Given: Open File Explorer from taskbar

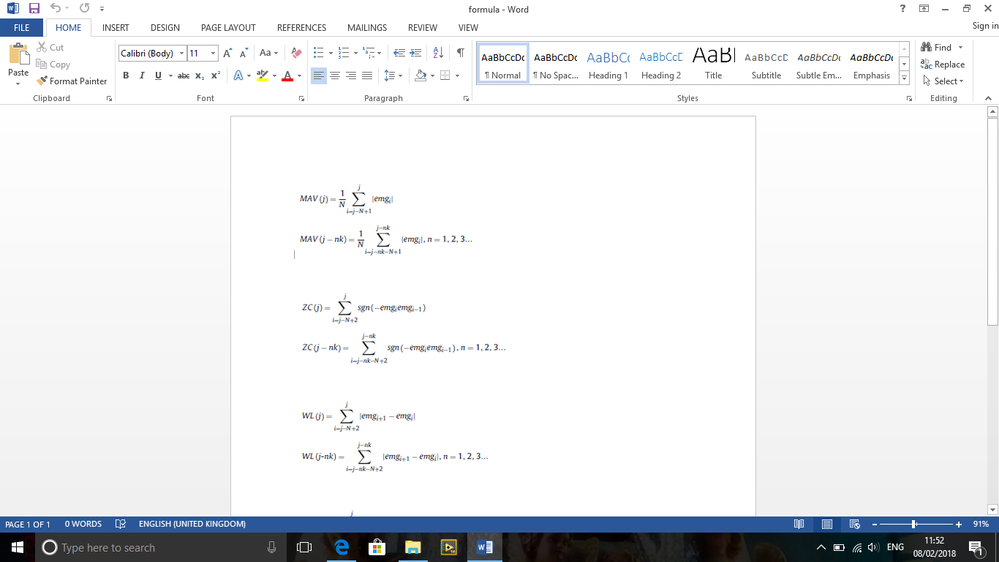Looking at the screenshot, I should (413, 547).
